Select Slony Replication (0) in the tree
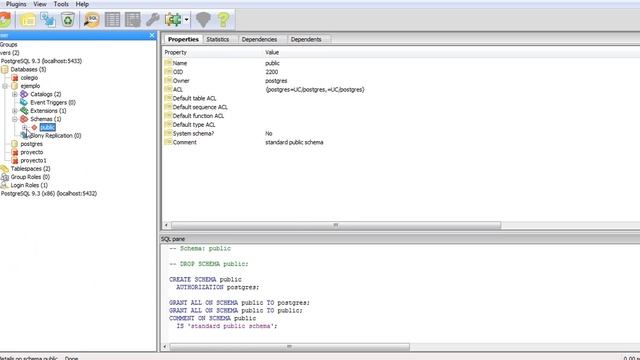The width and height of the screenshot is (640, 360). (x=56, y=136)
